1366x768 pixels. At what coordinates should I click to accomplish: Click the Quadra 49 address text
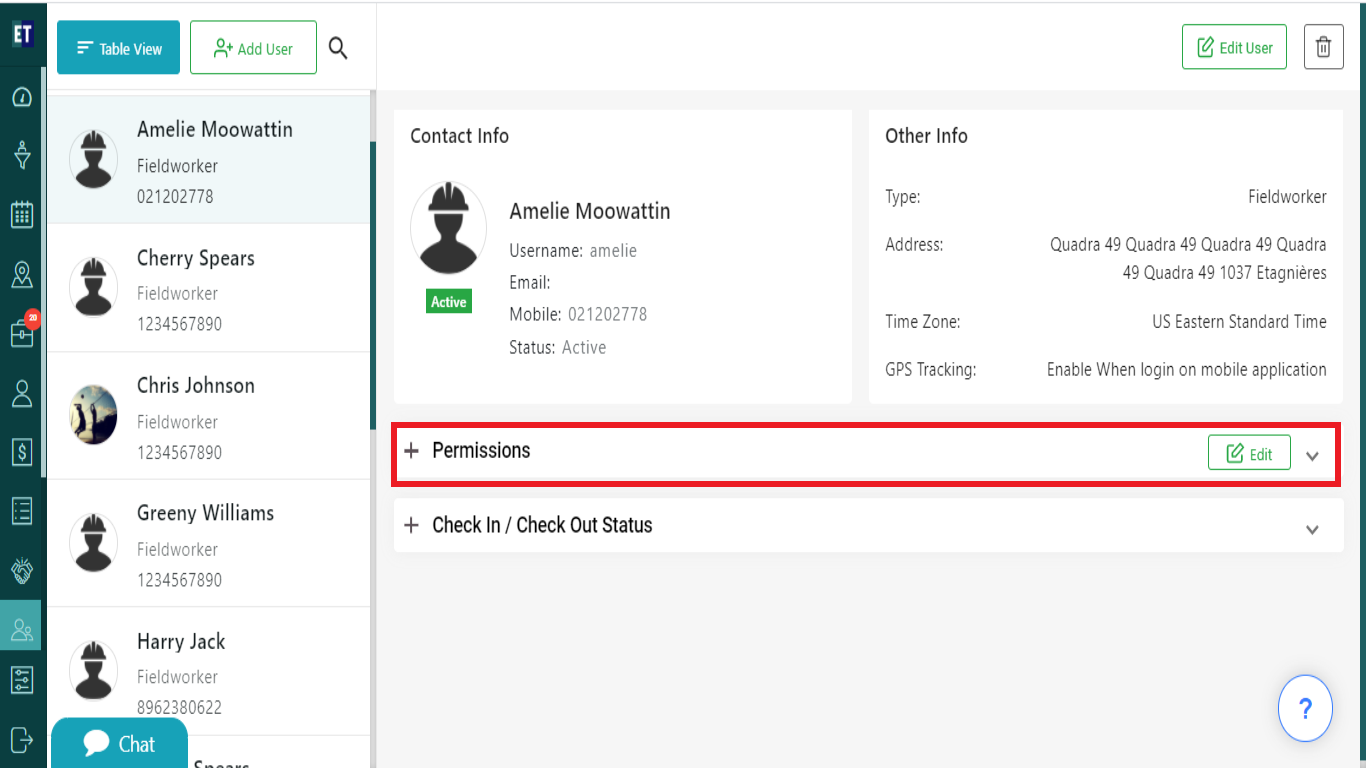1188,258
